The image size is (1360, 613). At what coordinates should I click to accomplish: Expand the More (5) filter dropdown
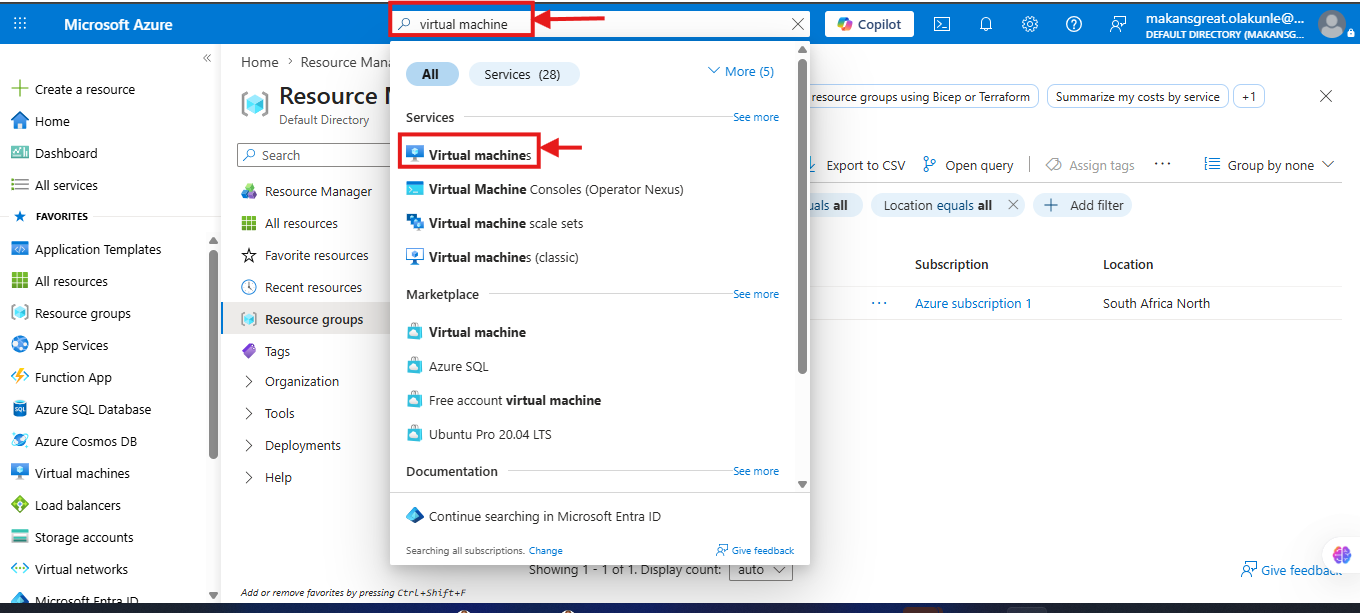pos(740,71)
